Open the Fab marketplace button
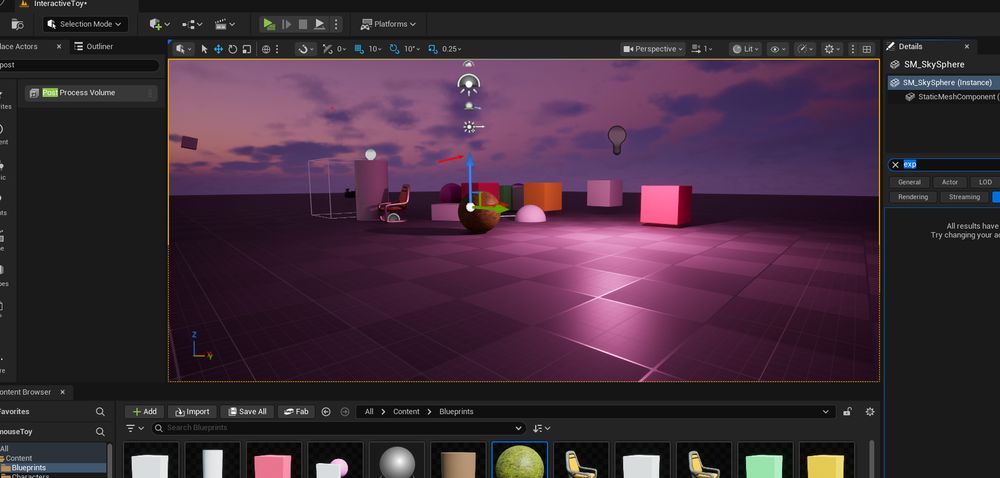Screen dimensions: 1000x478 tap(297, 412)
